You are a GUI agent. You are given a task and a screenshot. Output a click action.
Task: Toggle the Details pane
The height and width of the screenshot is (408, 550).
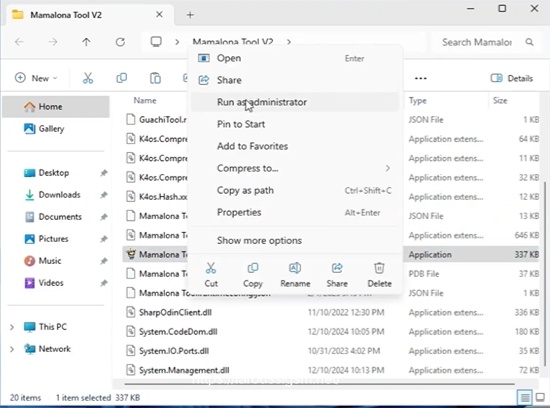pyautogui.click(x=512, y=78)
